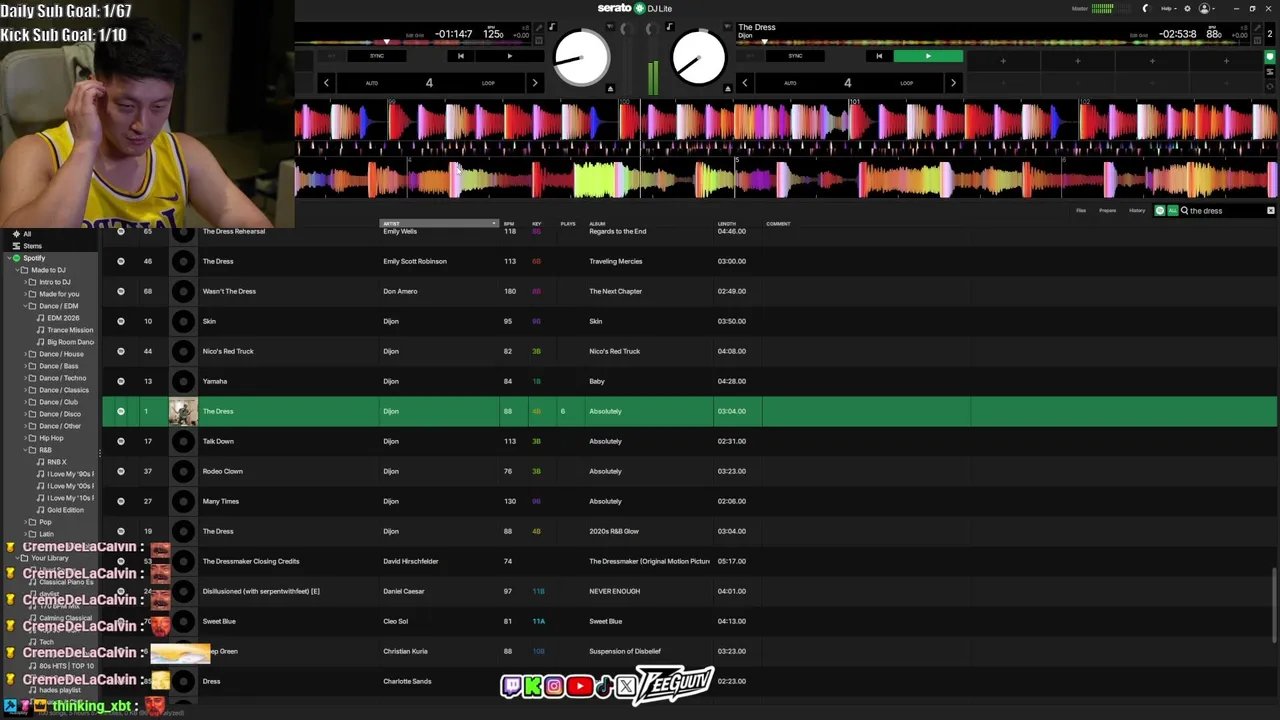Click the library list vertical scrollbar
The width and height of the screenshot is (1280, 720).
tap(1274, 605)
